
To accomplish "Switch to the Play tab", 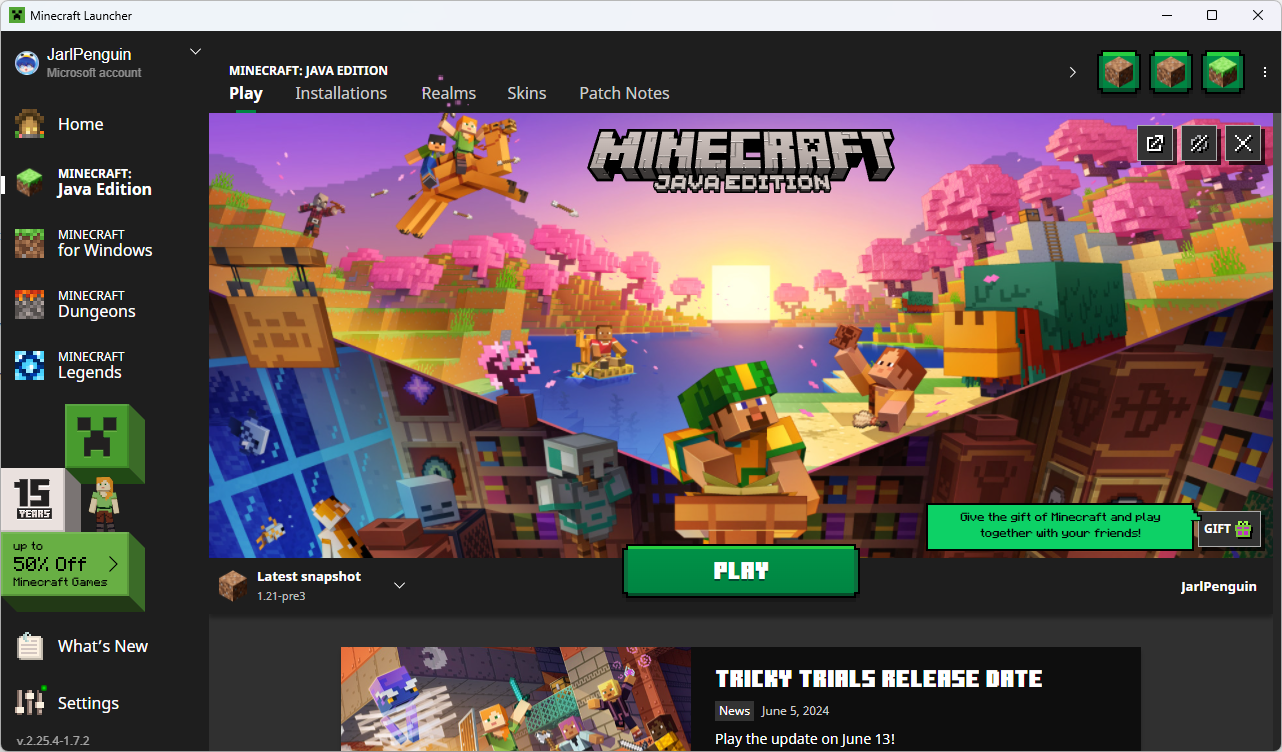I will [x=246, y=93].
